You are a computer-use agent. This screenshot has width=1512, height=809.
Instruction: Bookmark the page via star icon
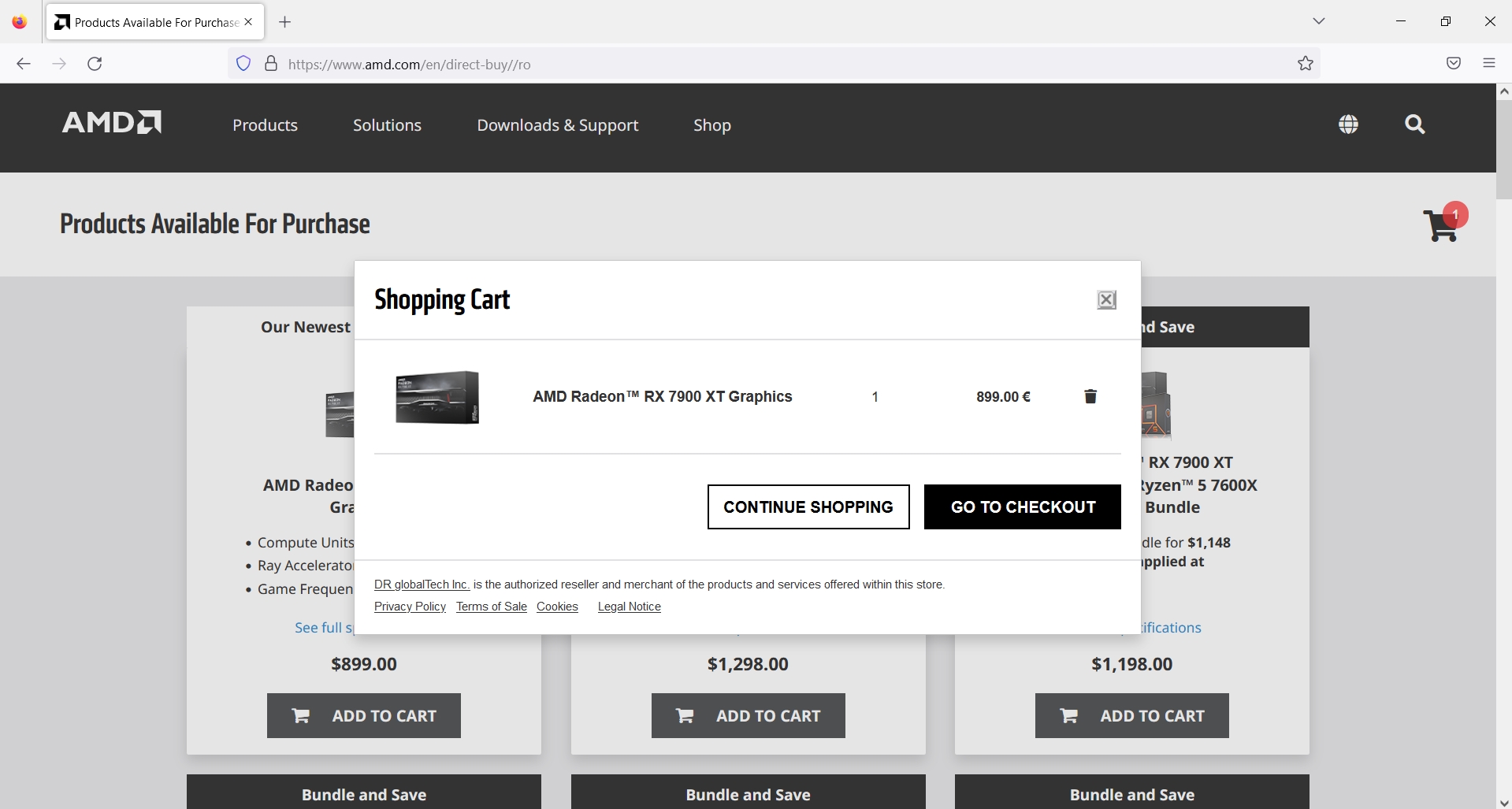click(x=1305, y=64)
